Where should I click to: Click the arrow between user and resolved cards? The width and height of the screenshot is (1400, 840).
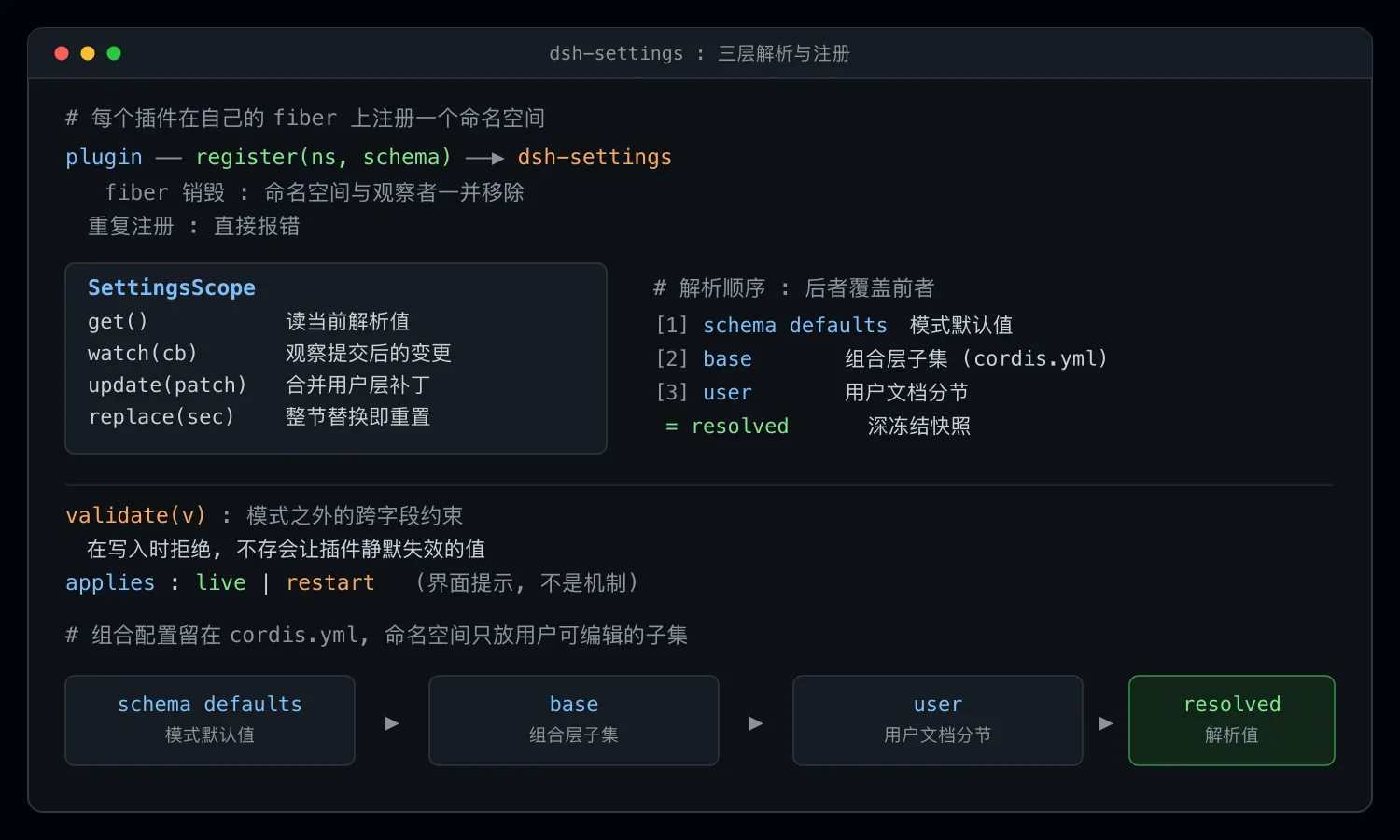[1106, 722]
